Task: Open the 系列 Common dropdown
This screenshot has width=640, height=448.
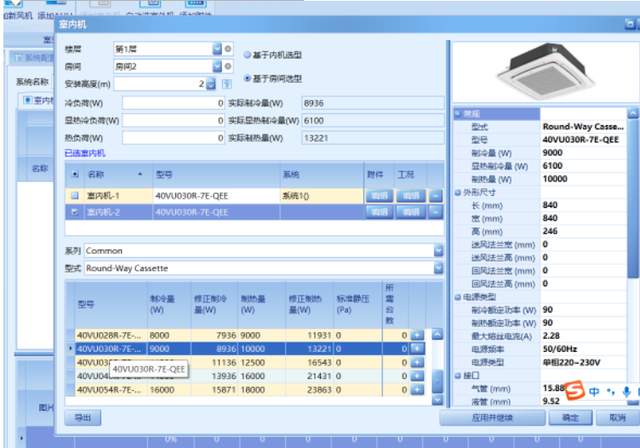Action: (x=438, y=251)
